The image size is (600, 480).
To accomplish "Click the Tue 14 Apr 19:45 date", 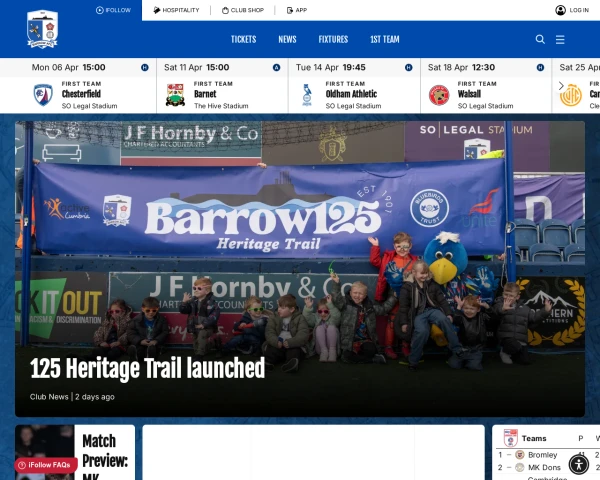I will (331, 67).
